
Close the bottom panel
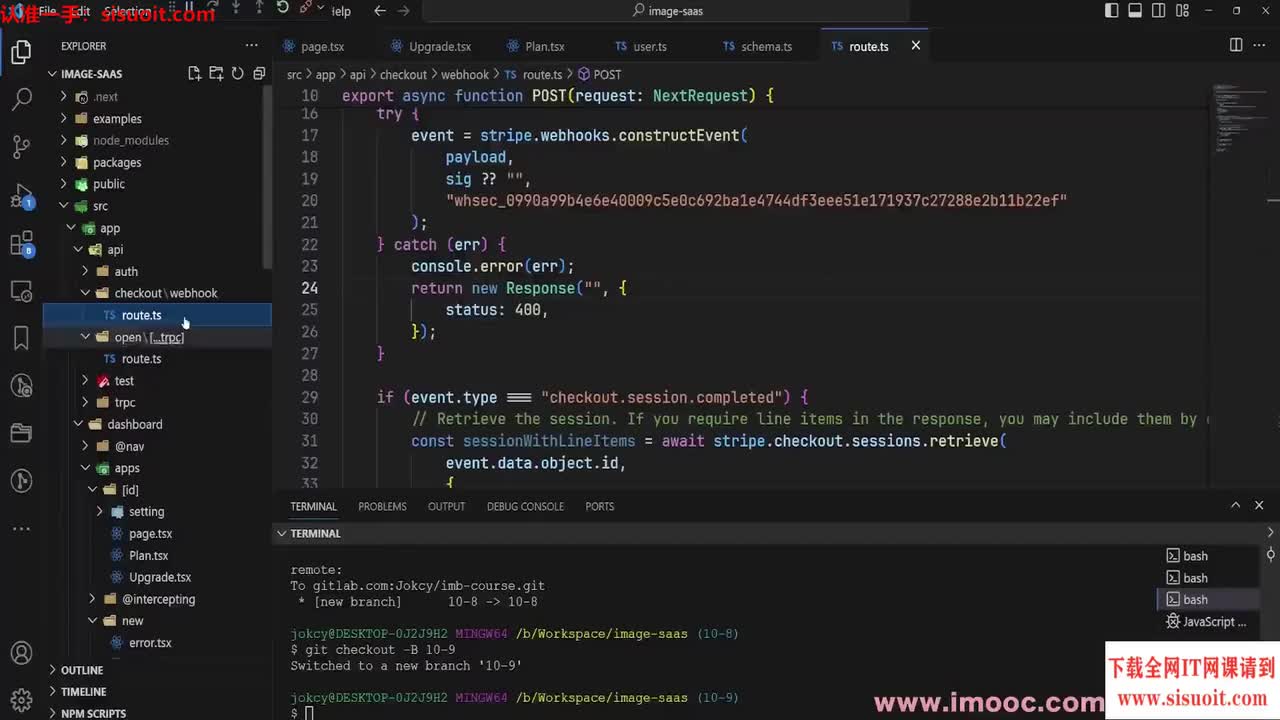pyautogui.click(x=1259, y=506)
